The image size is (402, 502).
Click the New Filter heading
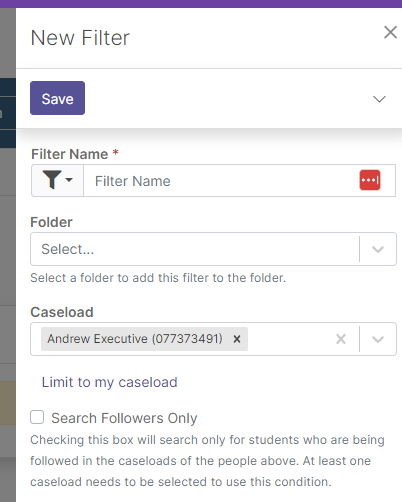click(80, 38)
